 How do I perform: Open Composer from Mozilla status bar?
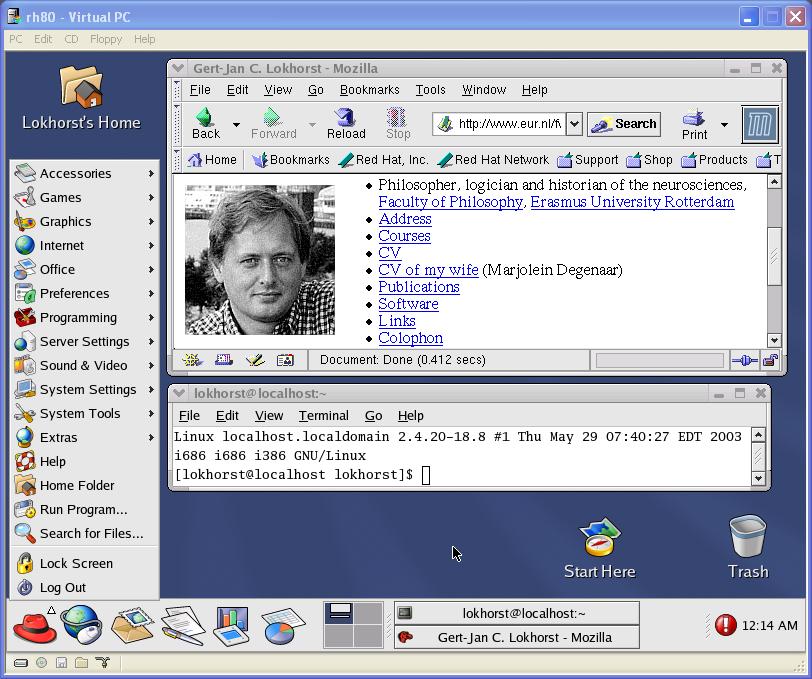click(255, 360)
